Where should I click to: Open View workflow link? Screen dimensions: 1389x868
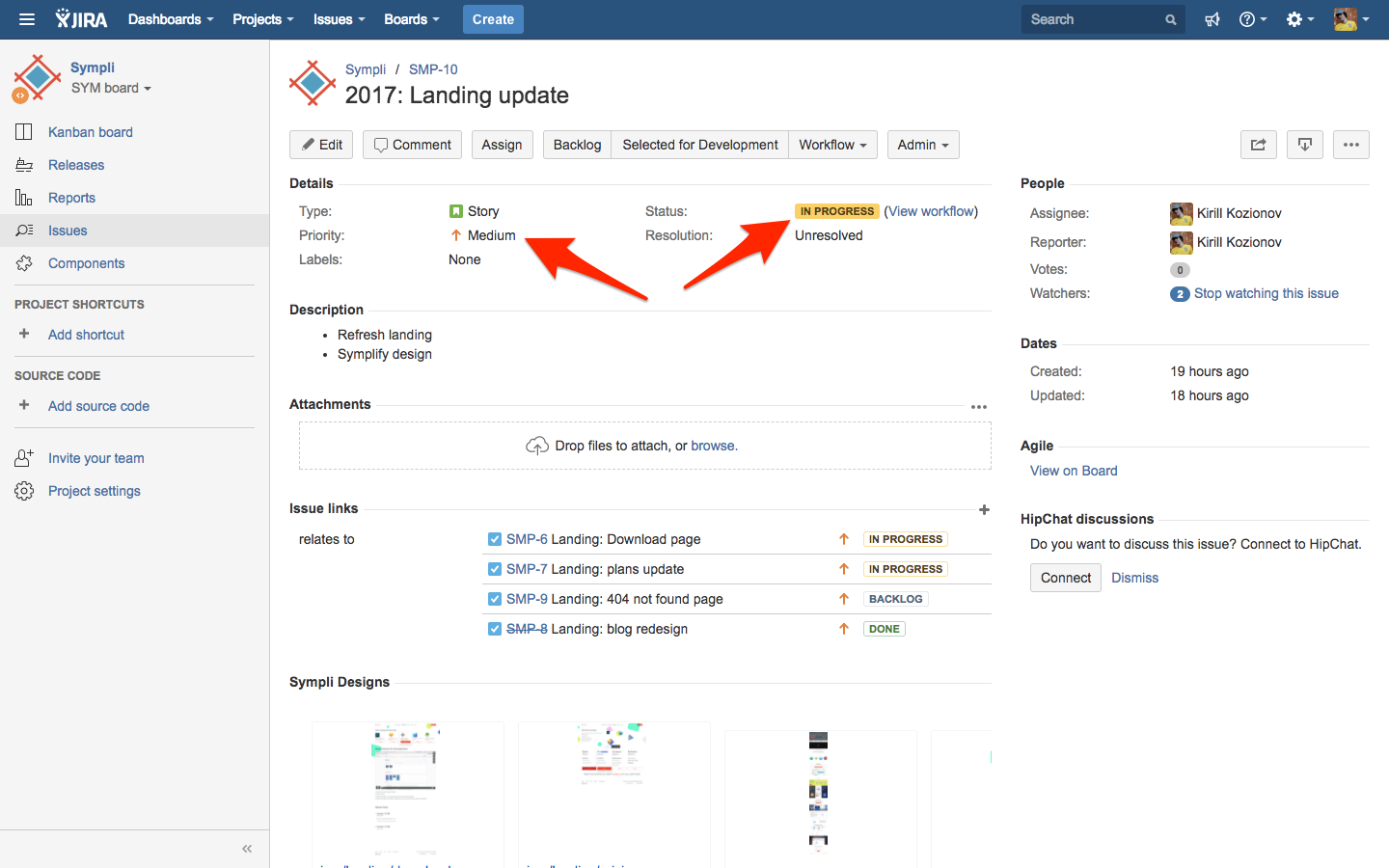(932, 211)
